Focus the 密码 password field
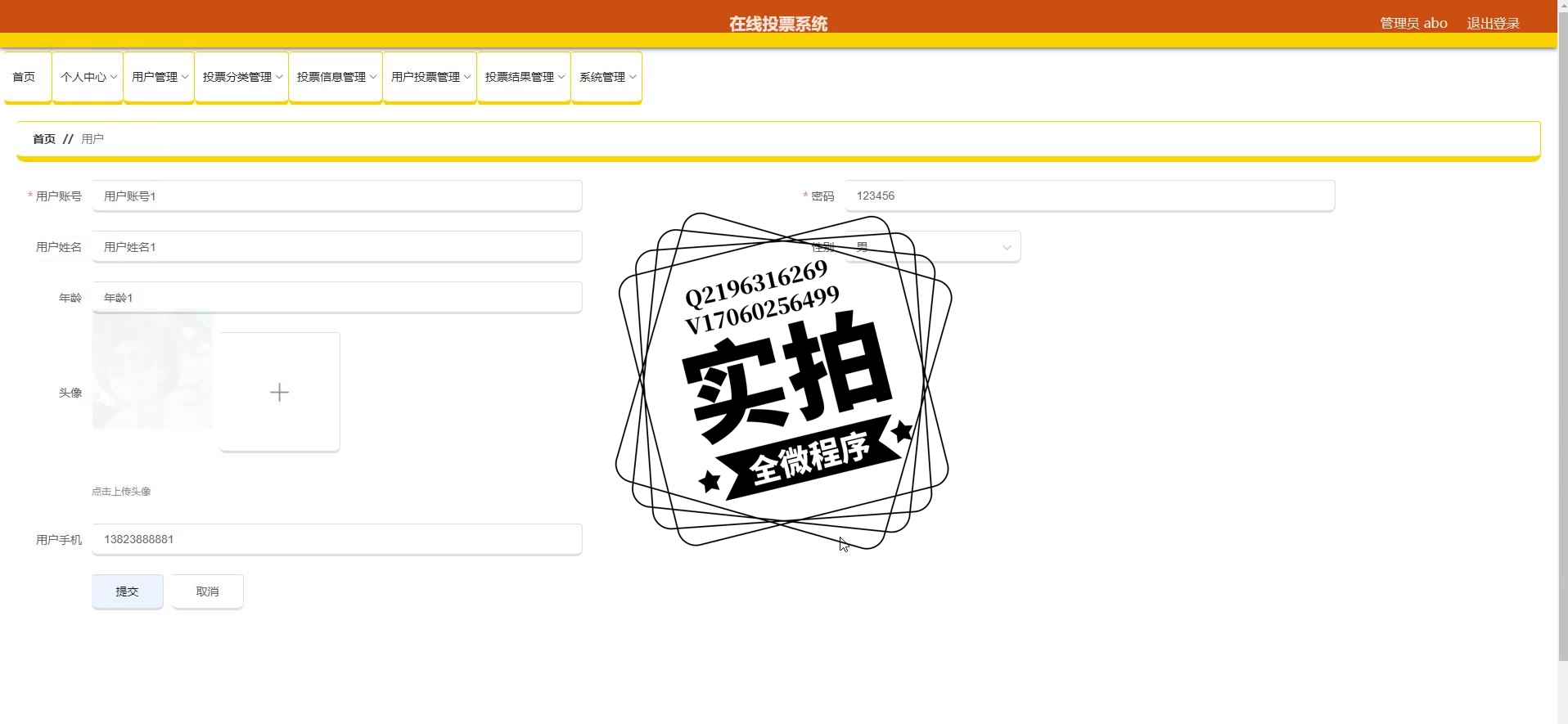Viewport: 1568px width, 724px height. pos(1089,196)
